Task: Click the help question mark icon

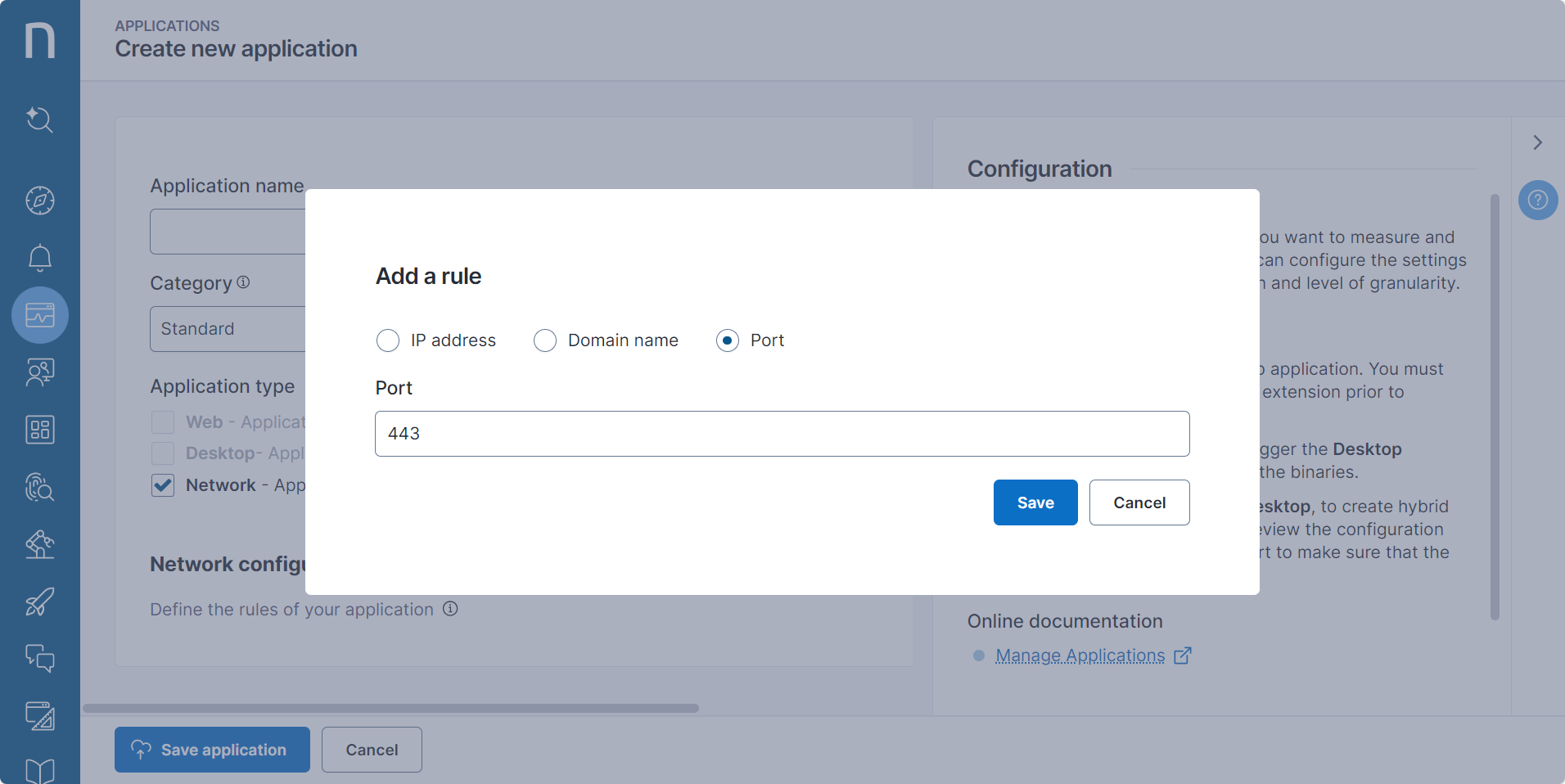Action: tap(1537, 200)
